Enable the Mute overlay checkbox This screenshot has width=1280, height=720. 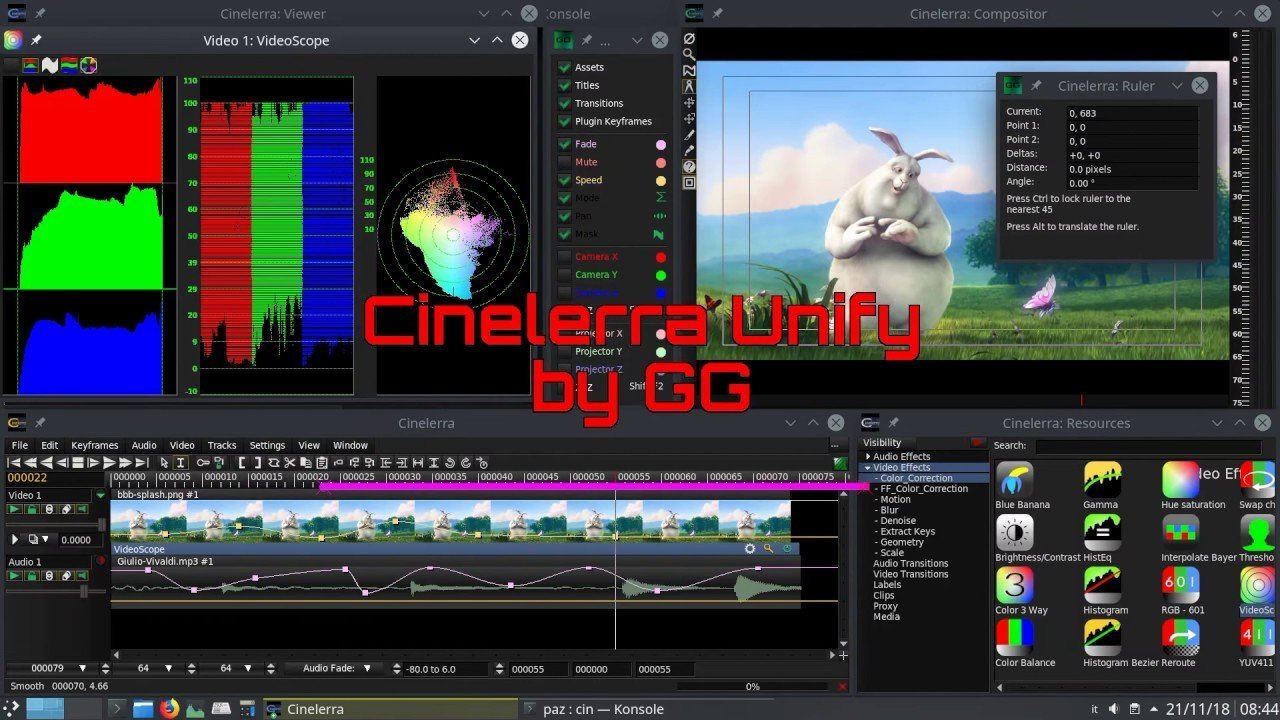[565, 162]
